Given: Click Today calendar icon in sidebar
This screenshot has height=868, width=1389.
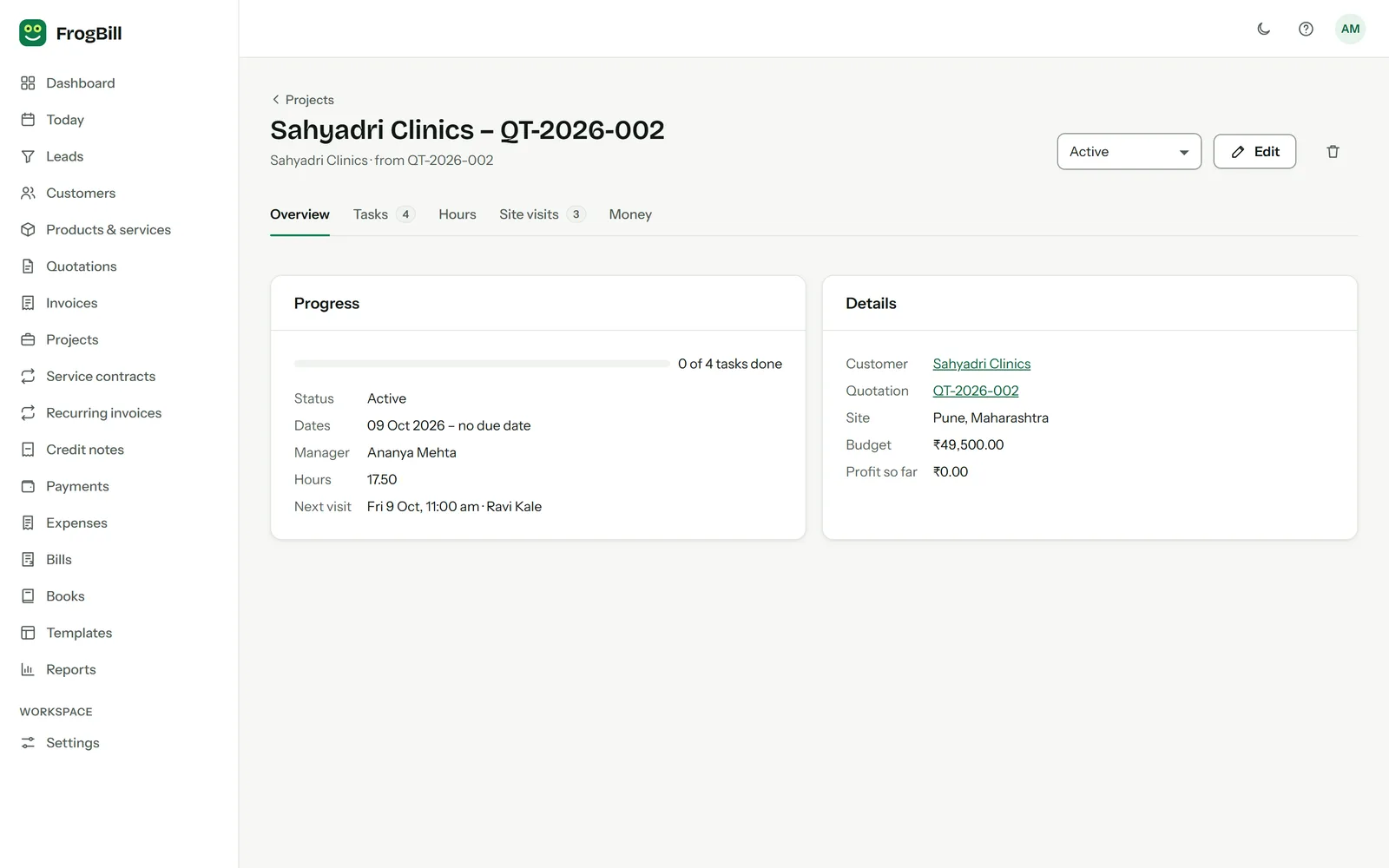Looking at the screenshot, I should (28, 120).
